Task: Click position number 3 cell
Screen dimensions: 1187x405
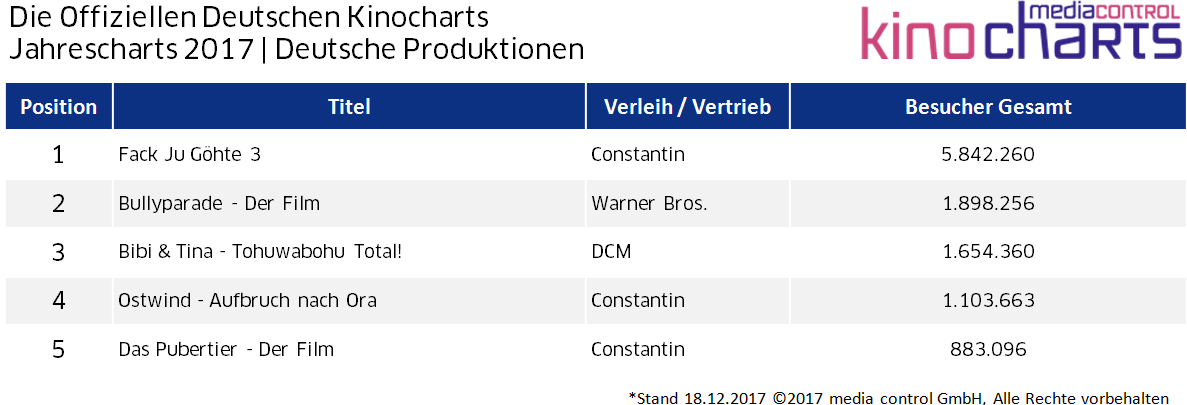Action: tap(58, 252)
